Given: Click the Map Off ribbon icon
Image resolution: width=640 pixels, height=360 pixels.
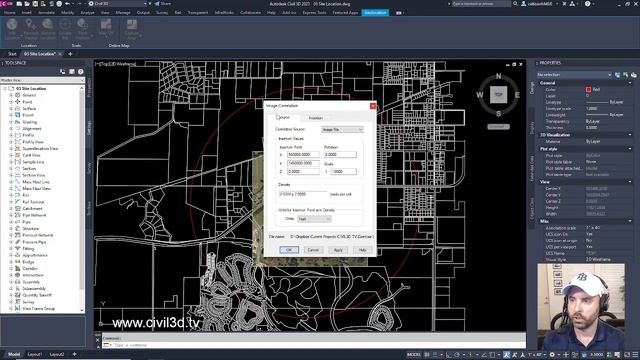Looking at the screenshot, I should [106, 24].
